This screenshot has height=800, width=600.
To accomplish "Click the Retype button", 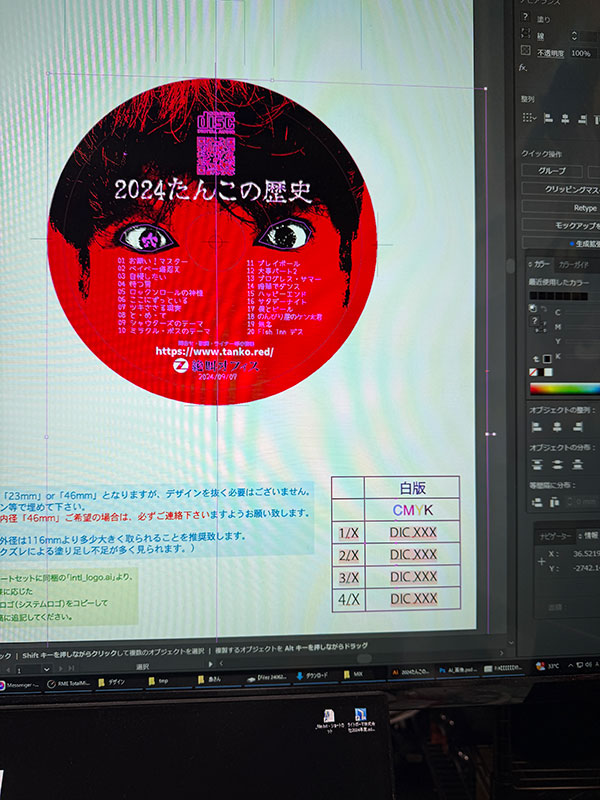I will pos(561,208).
